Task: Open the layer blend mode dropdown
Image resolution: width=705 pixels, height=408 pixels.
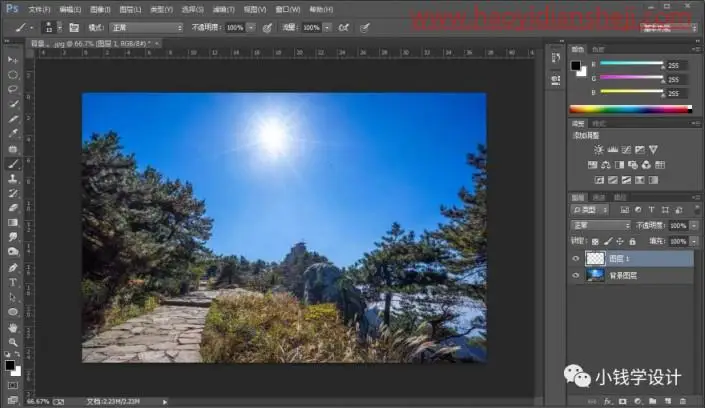Action: point(601,225)
